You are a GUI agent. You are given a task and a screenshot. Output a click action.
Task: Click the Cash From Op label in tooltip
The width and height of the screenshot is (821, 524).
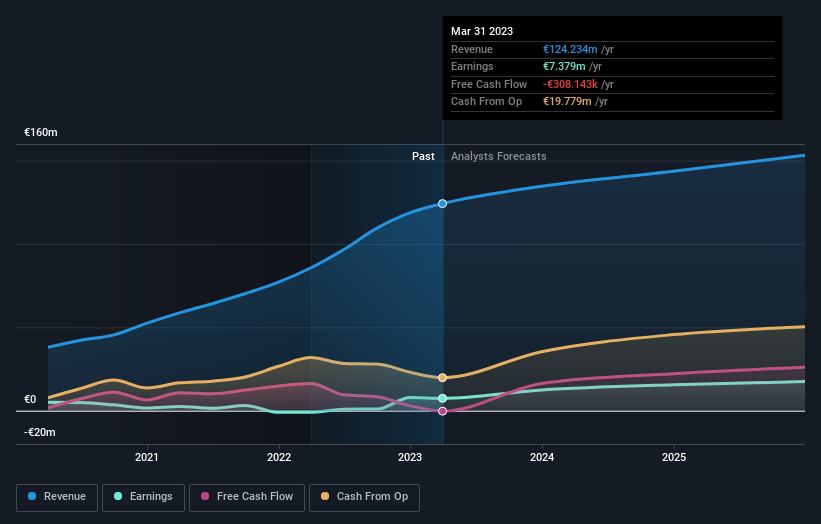pyautogui.click(x=486, y=102)
